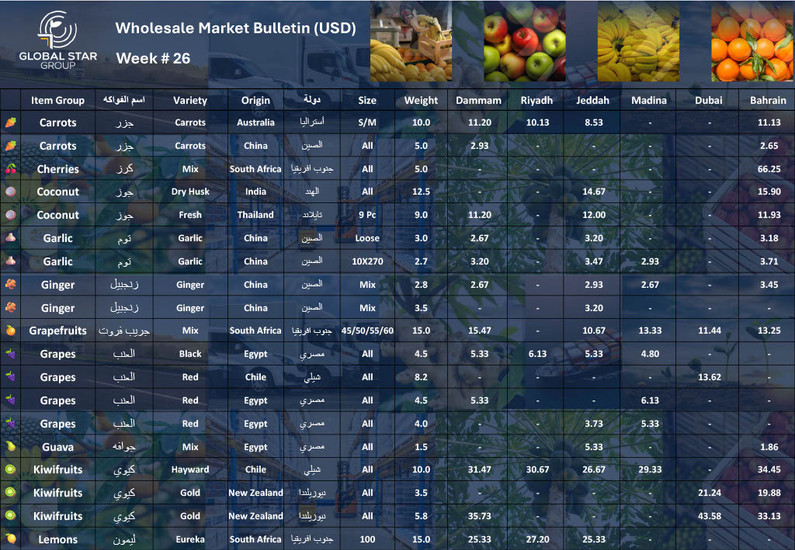Click the Week # 26 heading
This screenshot has width=795, height=550.
point(153,58)
